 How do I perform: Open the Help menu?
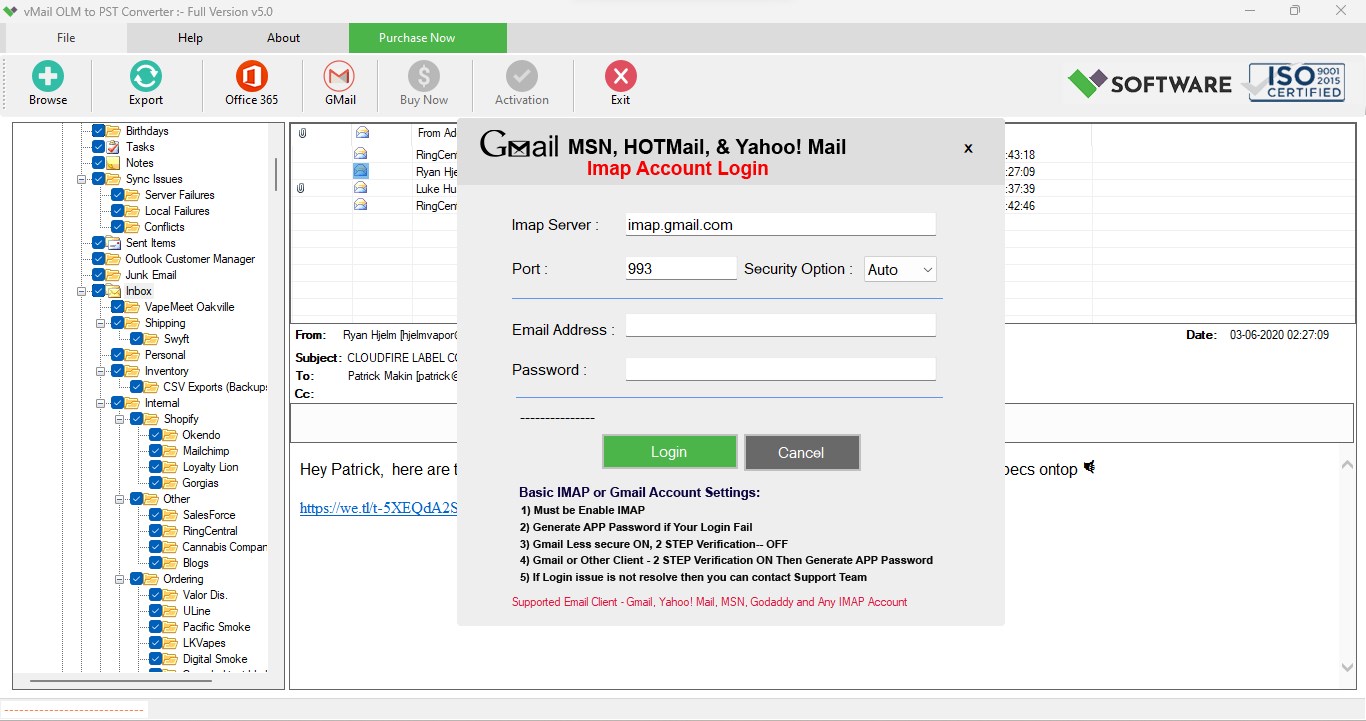click(190, 38)
